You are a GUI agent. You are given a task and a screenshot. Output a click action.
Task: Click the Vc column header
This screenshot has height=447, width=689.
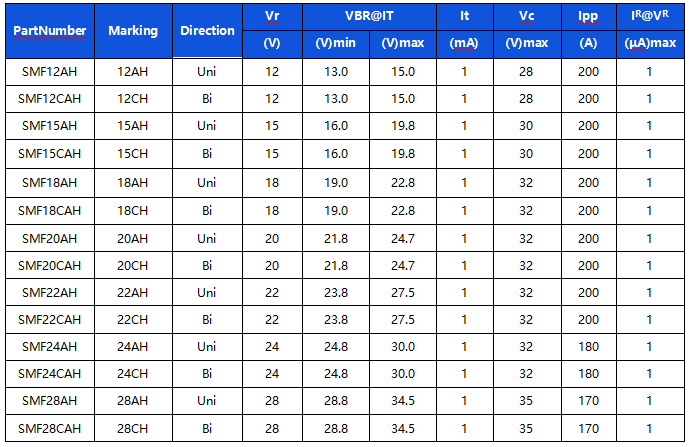pos(527,17)
